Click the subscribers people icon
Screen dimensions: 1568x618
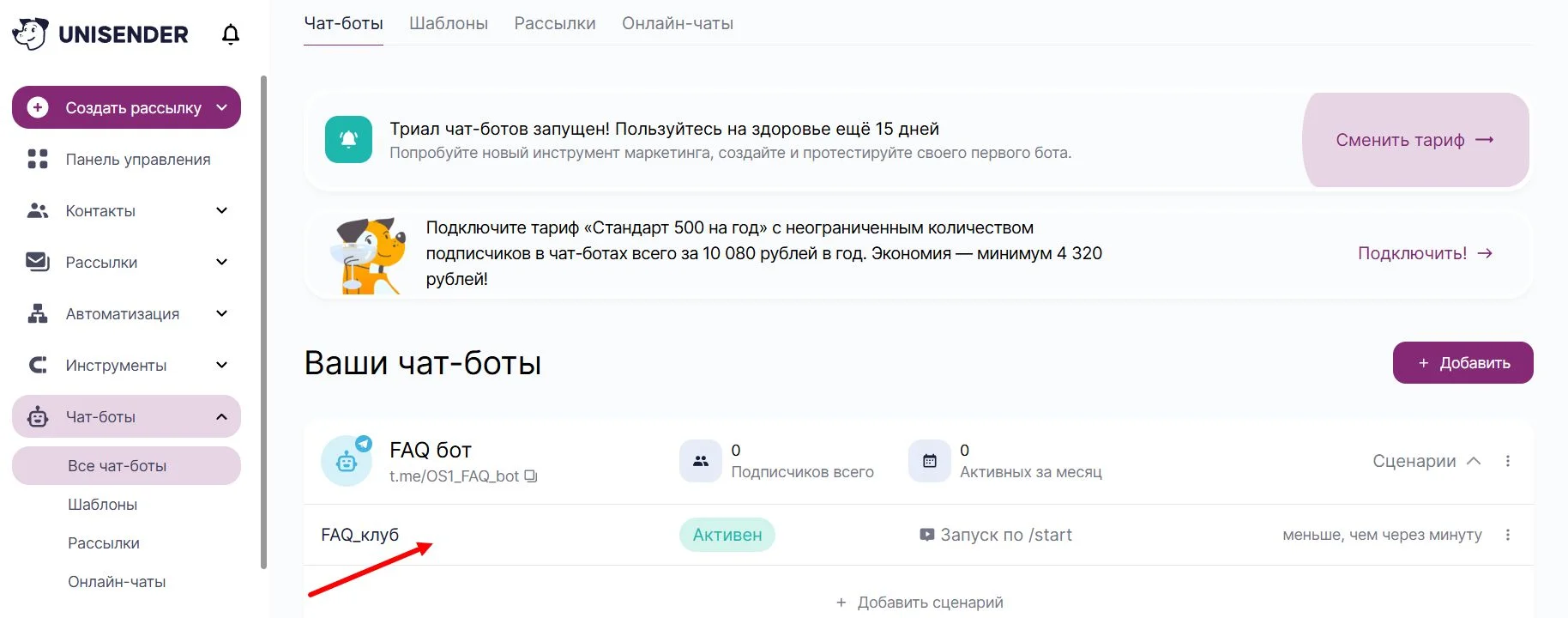(701, 461)
